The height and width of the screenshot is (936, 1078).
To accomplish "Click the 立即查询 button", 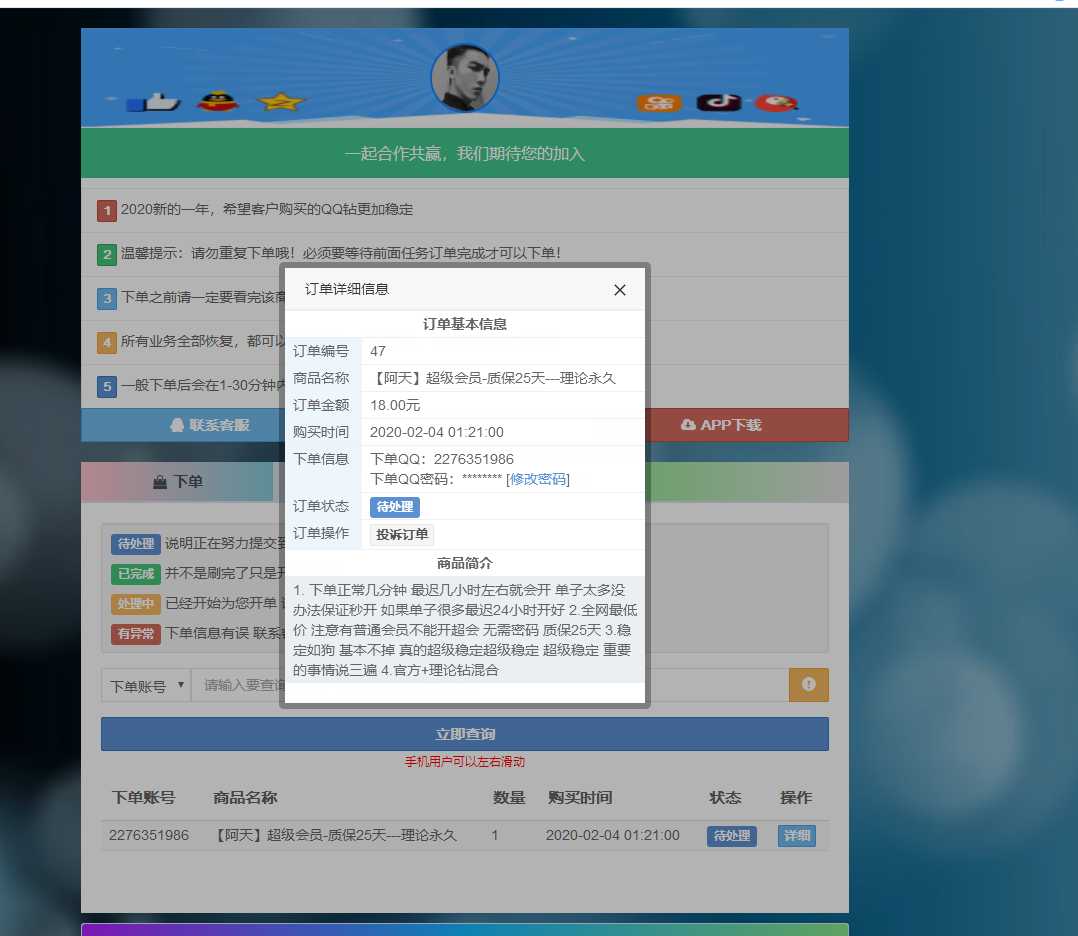I will pyautogui.click(x=465, y=734).
